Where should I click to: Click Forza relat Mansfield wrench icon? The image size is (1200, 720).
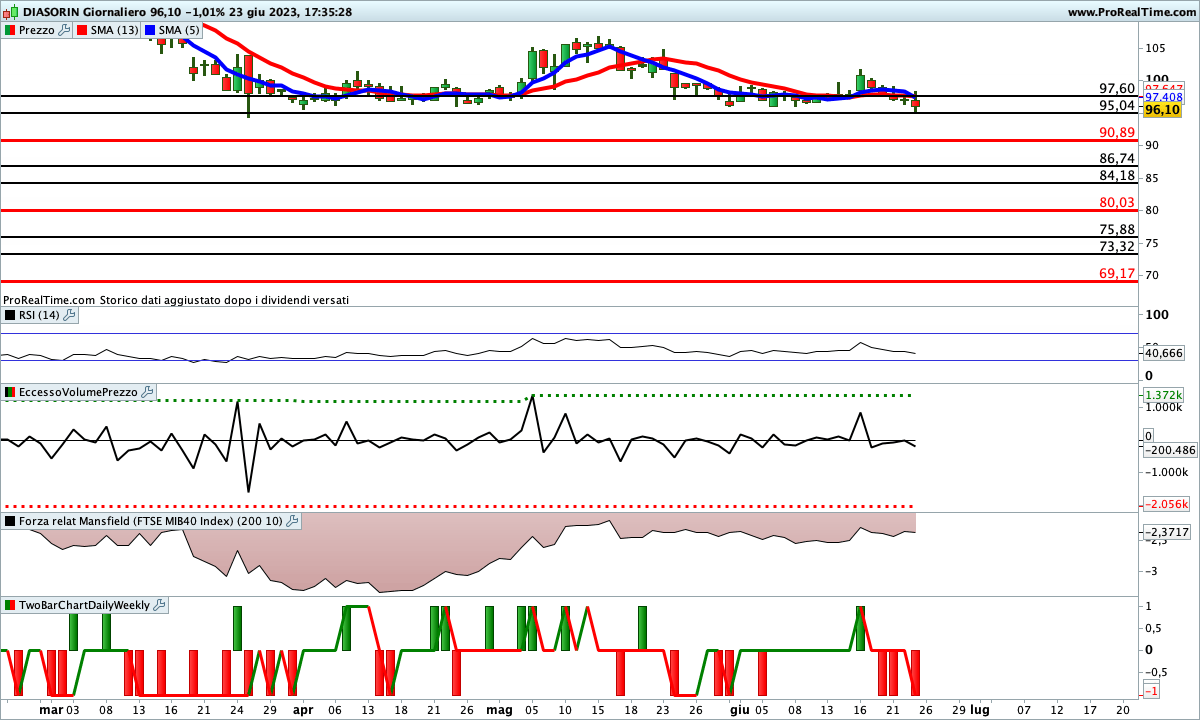(x=291, y=521)
